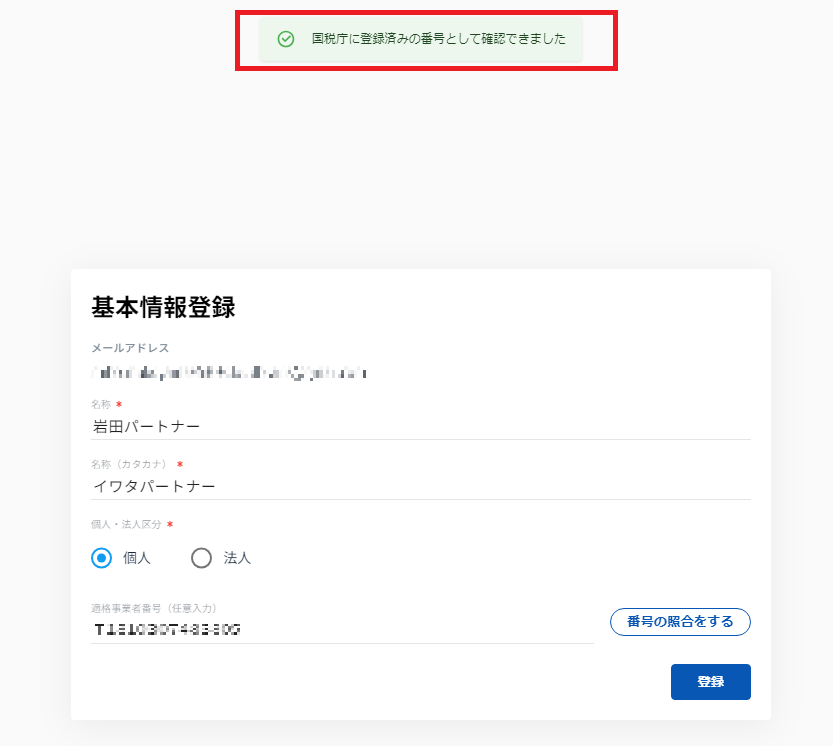The height and width of the screenshot is (746, 834).
Task: Click the 基本情報登録 heading
Action: click(163, 308)
